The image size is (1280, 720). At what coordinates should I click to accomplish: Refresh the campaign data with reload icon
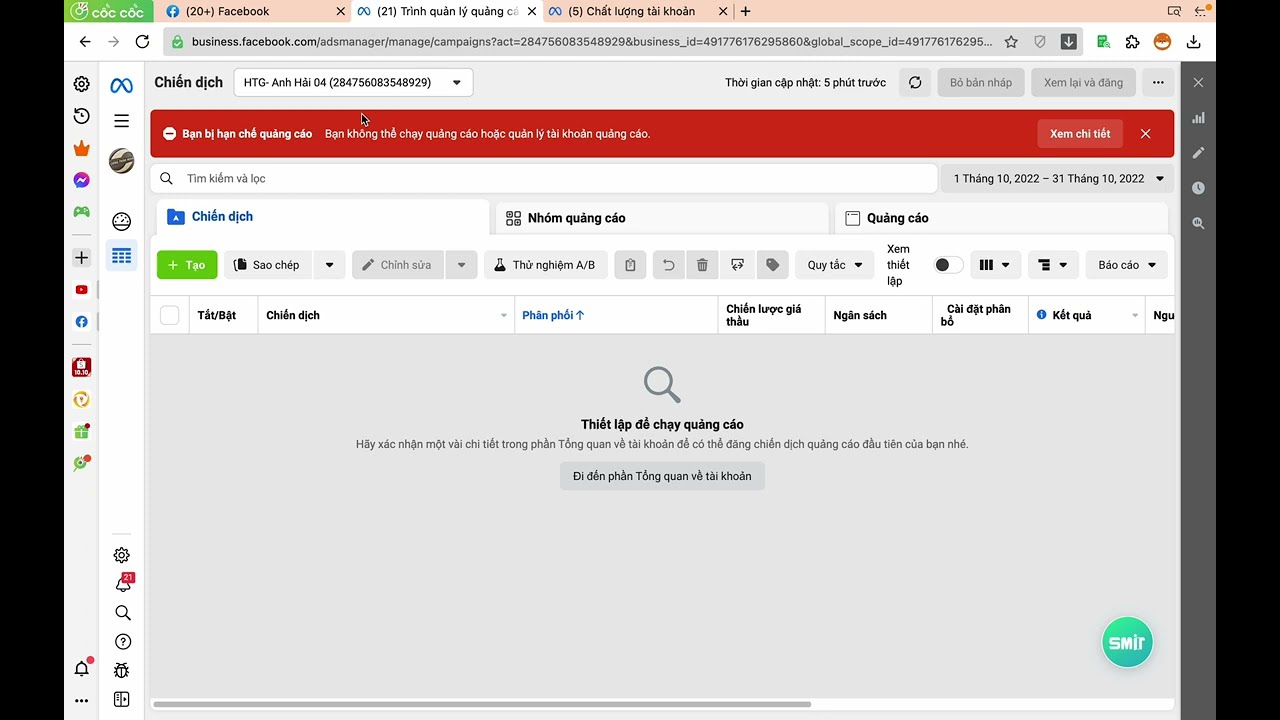(x=915, y=83)
